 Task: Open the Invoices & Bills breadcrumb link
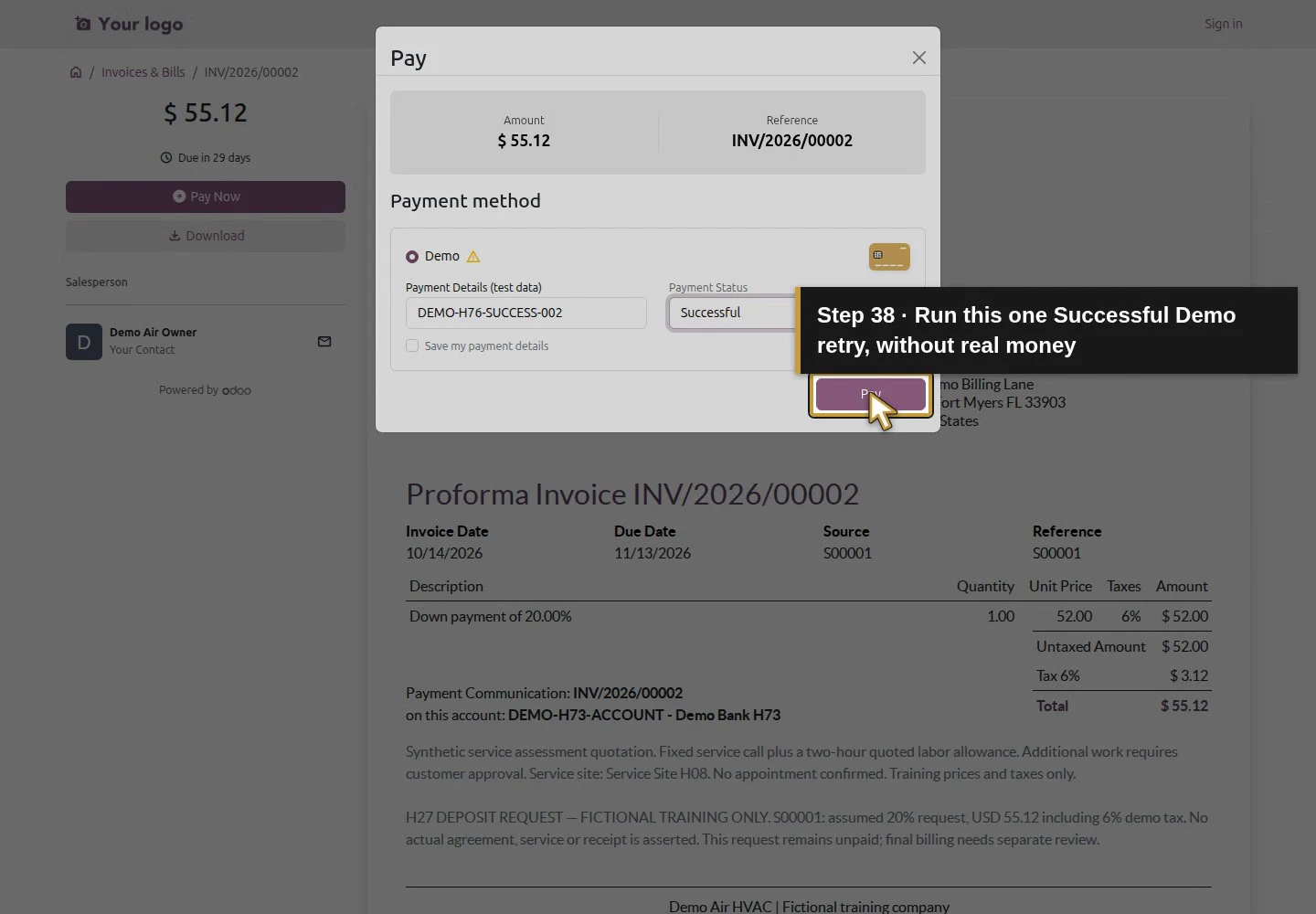(143, 72)
